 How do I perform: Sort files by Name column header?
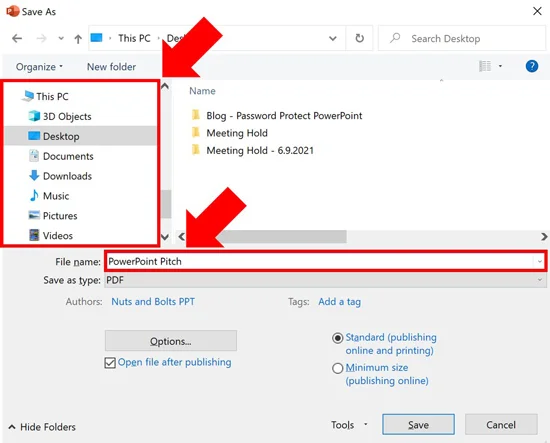pyautogui.click(x=202, y=91)
